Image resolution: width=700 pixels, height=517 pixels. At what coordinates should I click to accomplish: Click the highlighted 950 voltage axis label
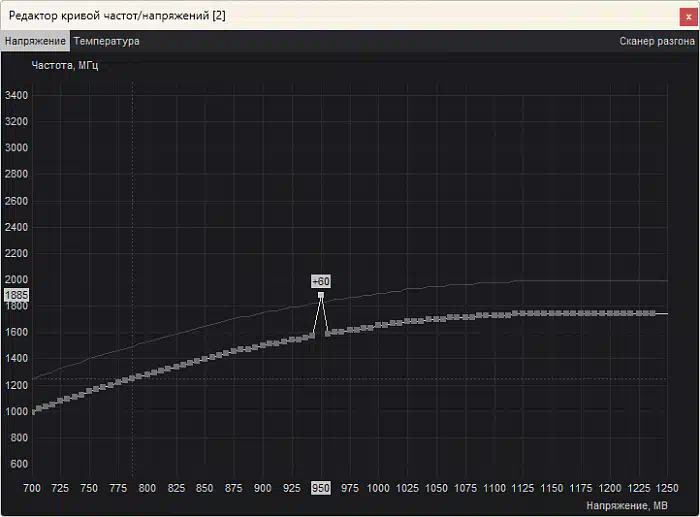pyautogui.click(x=320, y=488)
